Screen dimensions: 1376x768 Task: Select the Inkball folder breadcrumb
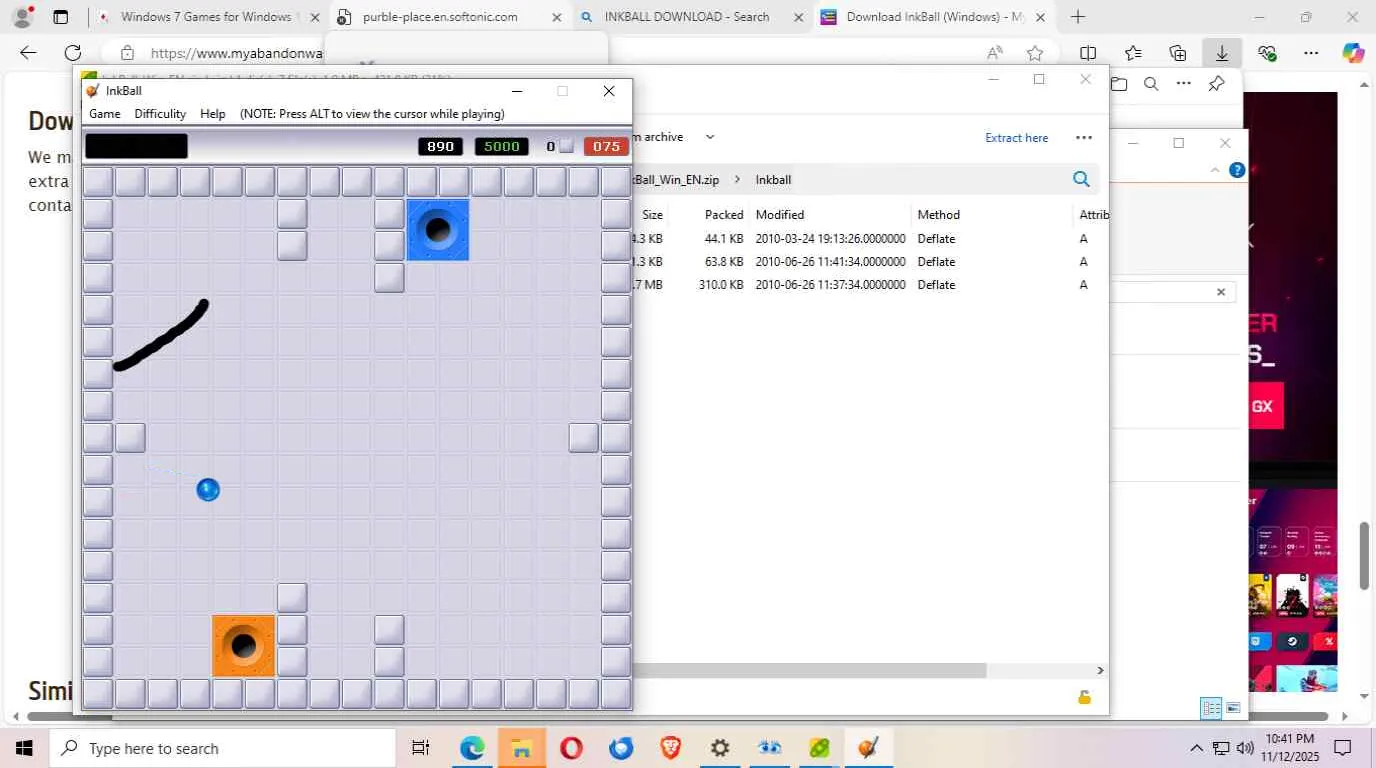[x=773, y=180]
